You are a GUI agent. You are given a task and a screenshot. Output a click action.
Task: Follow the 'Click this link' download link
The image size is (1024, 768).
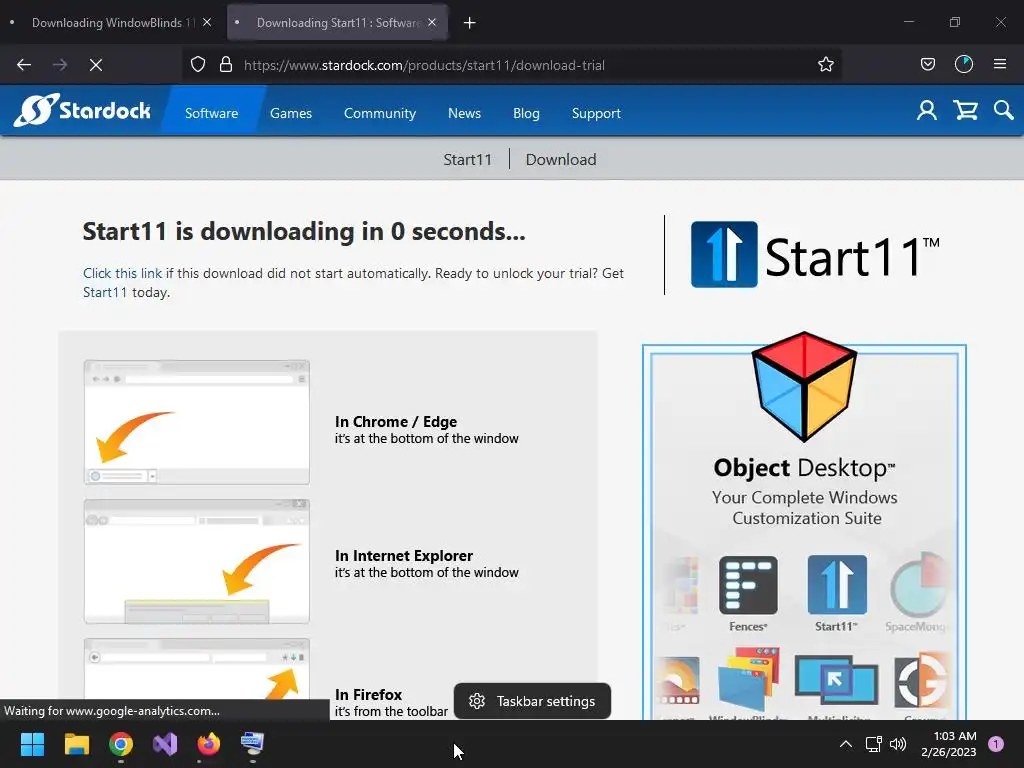122,273
